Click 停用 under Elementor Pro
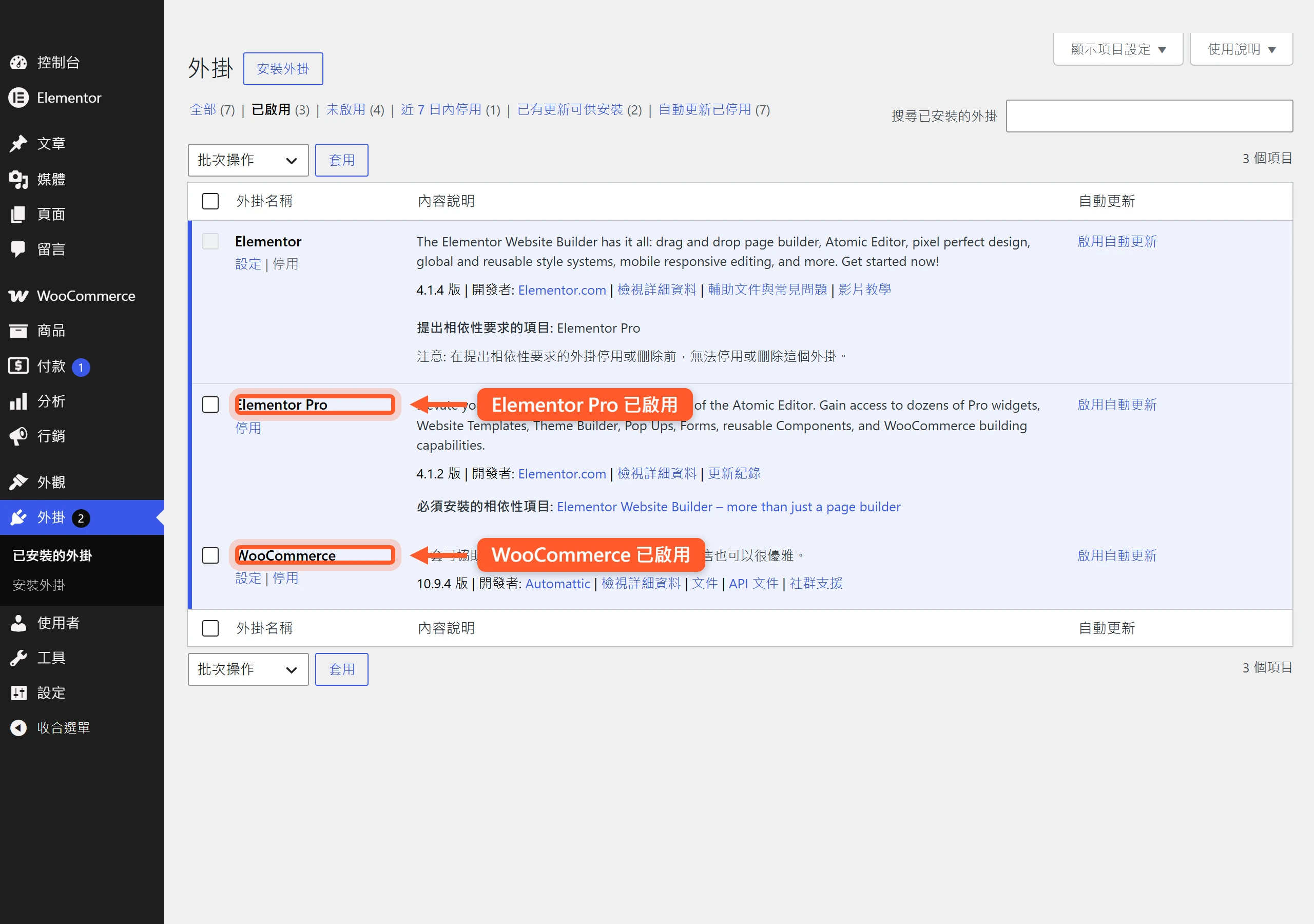This screenshot has height=924, width=1314. pos(248,428)
